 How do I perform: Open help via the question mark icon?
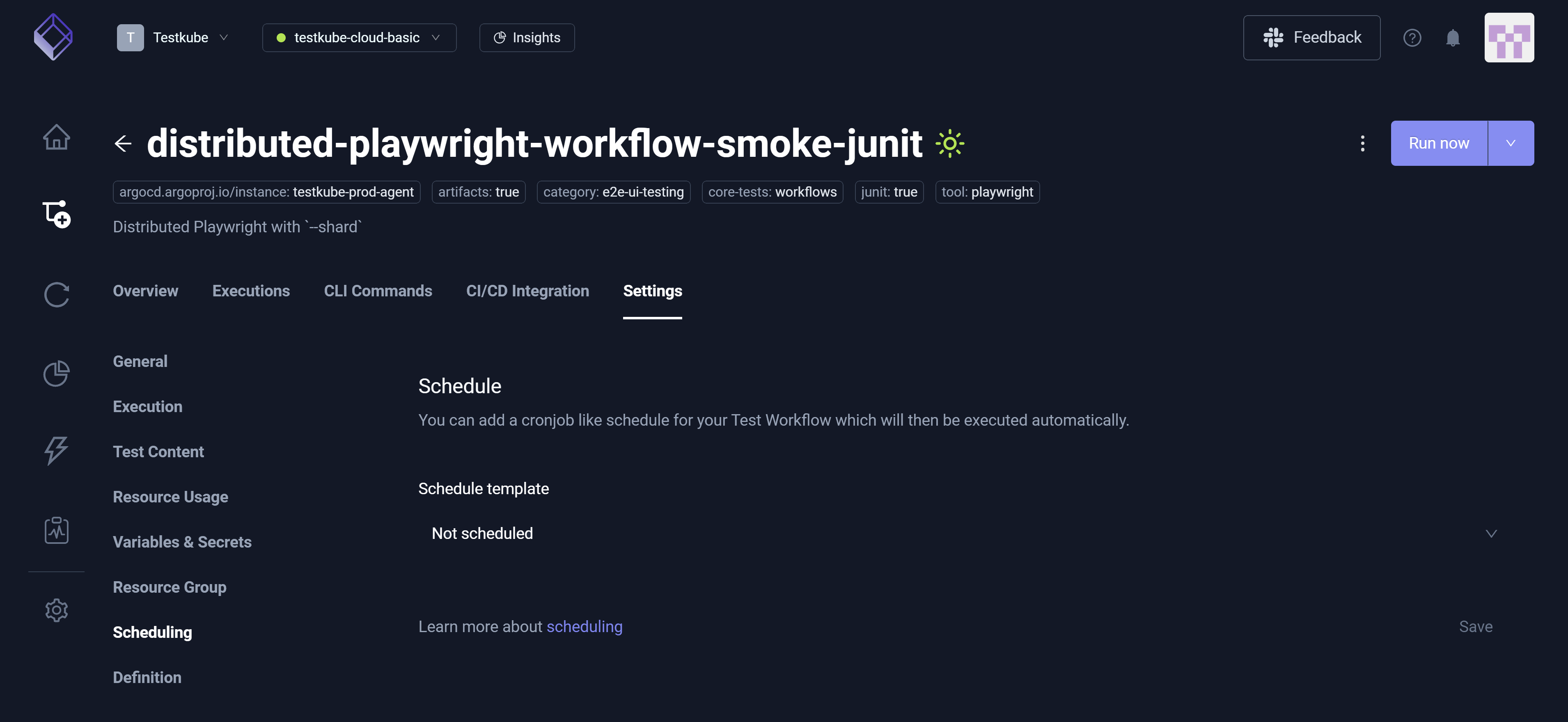(x=1412, y=38)
